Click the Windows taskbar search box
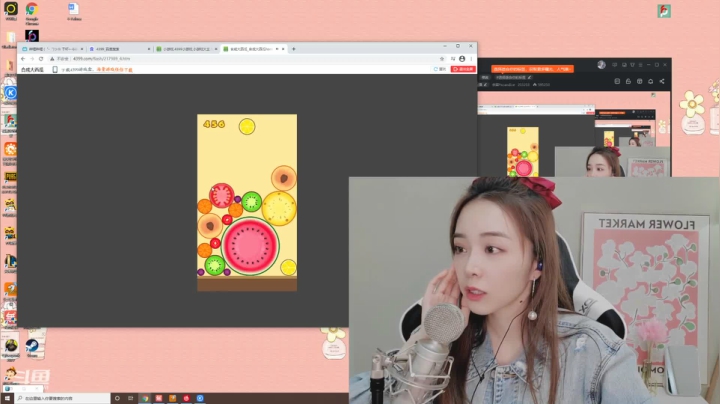 (63, 398)
